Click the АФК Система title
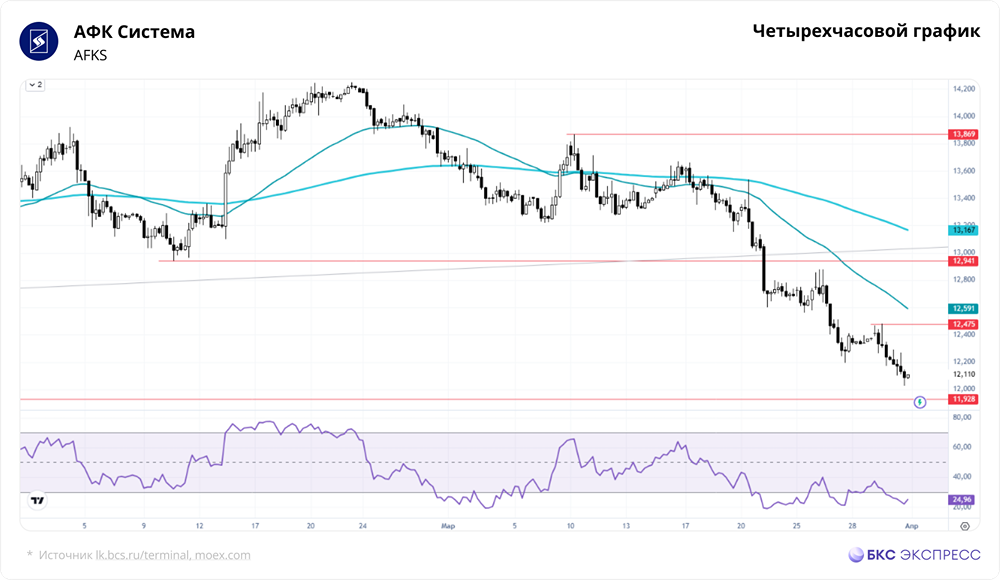The image size is (1000, 580). [x=134, y=32]
